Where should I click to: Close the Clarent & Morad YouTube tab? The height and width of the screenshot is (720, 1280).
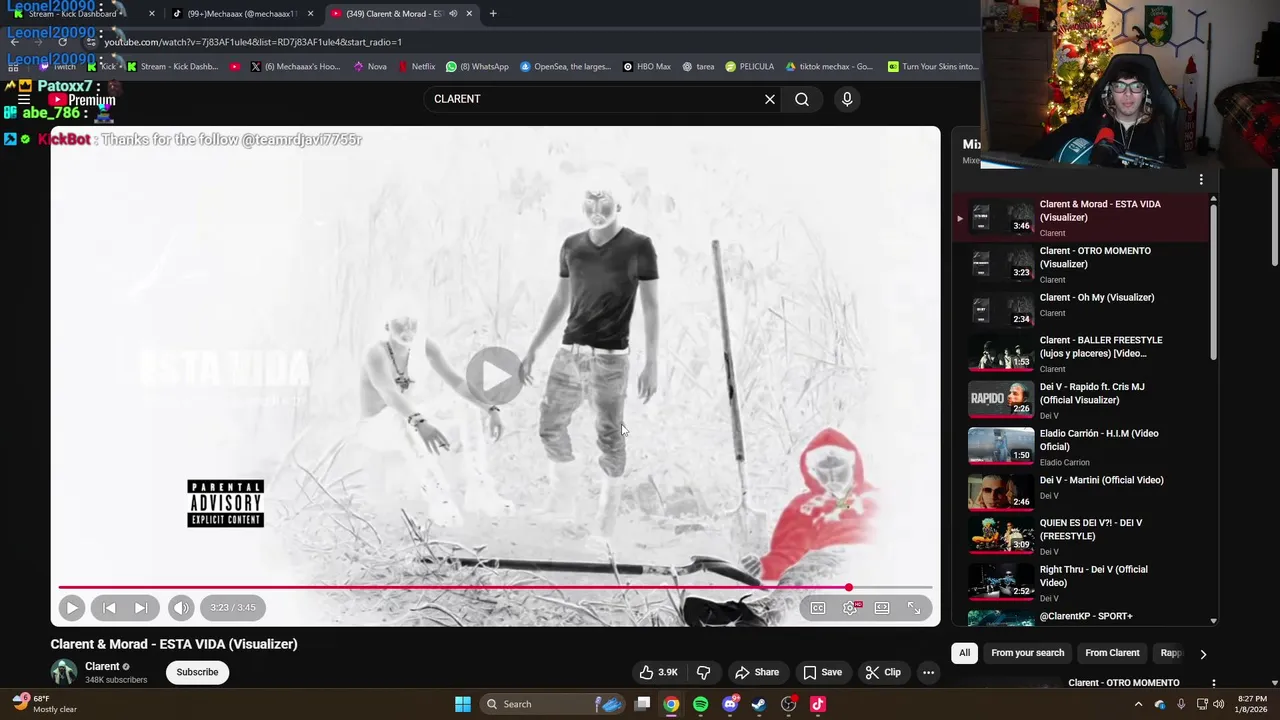click(x=469, y=14)
